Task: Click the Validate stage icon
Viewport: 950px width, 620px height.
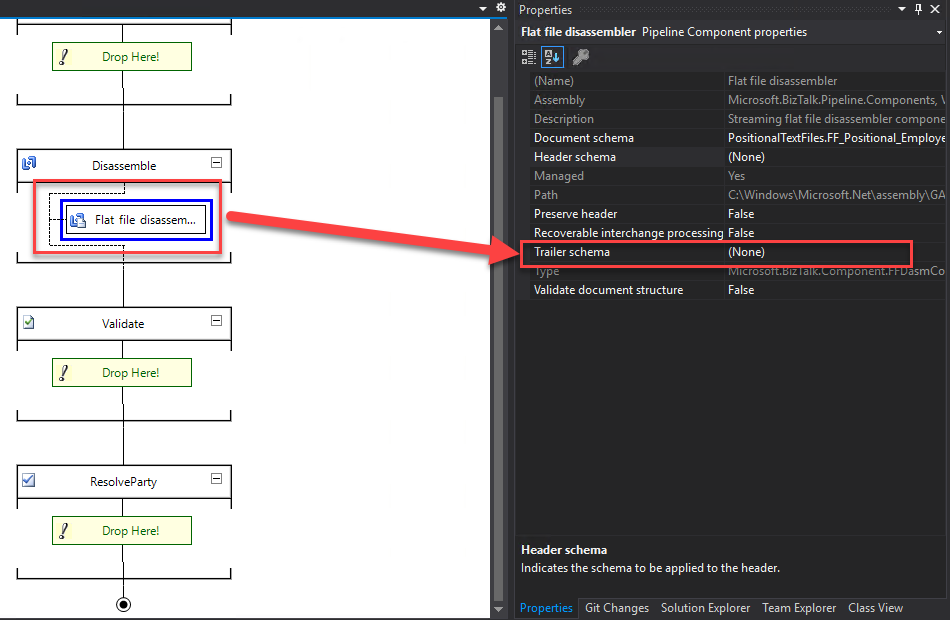Action: 29,322
